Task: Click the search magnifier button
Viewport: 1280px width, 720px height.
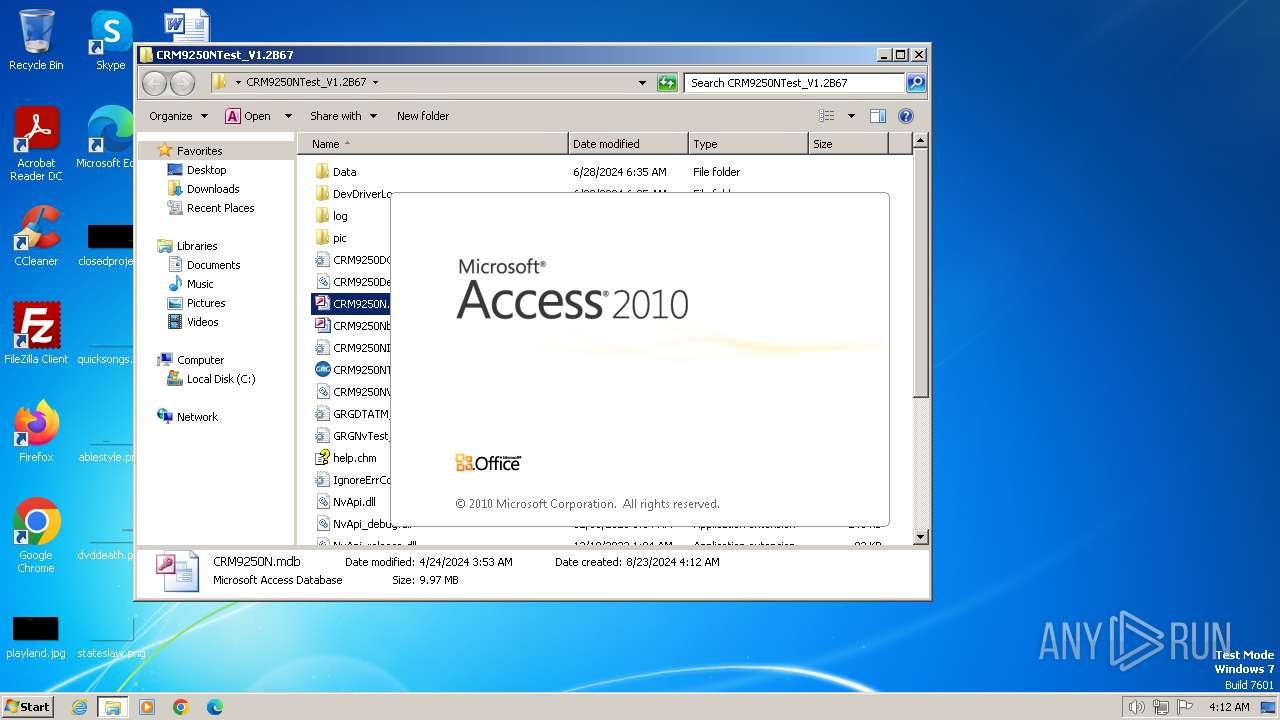Action: (x=915, y=83)
